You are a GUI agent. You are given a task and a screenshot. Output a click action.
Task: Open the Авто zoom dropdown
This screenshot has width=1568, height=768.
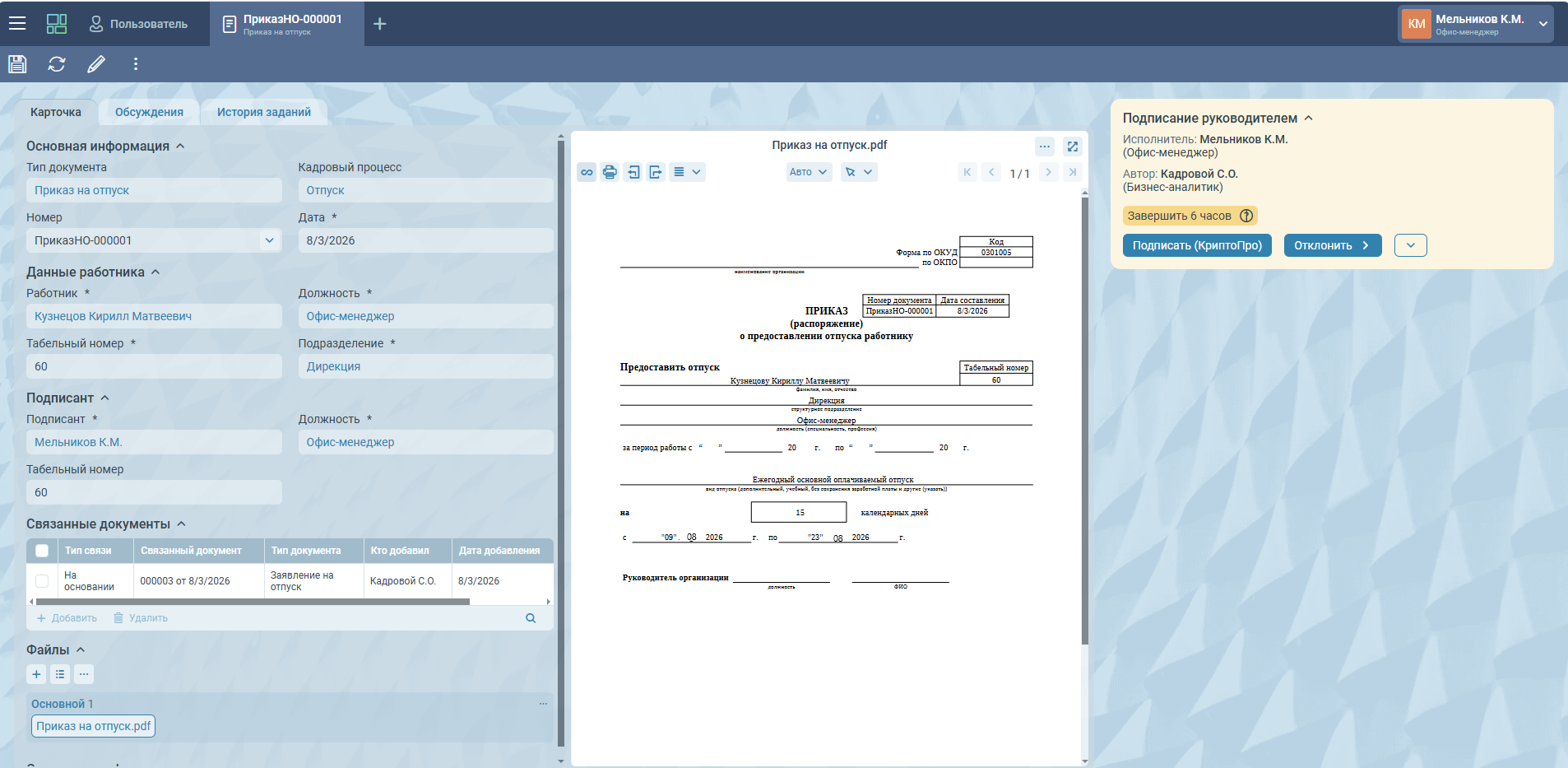click(x=810, y=172)
